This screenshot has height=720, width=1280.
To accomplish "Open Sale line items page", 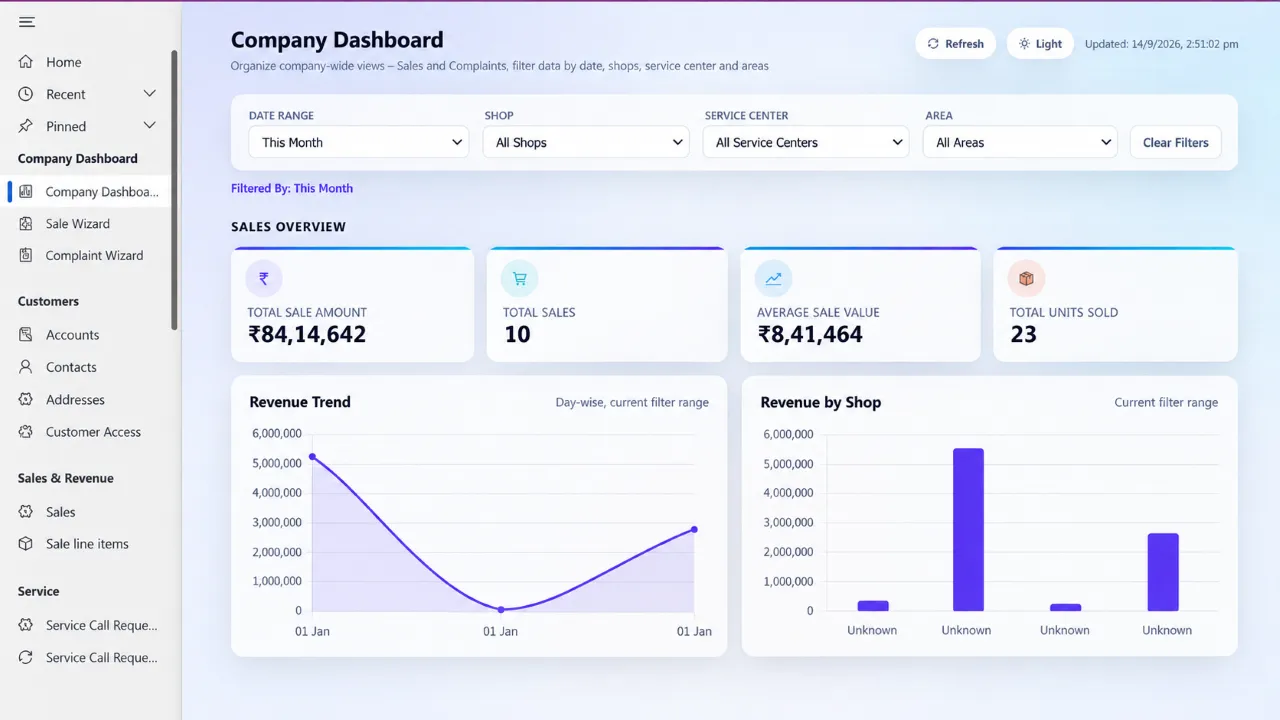I will (87, 544).
